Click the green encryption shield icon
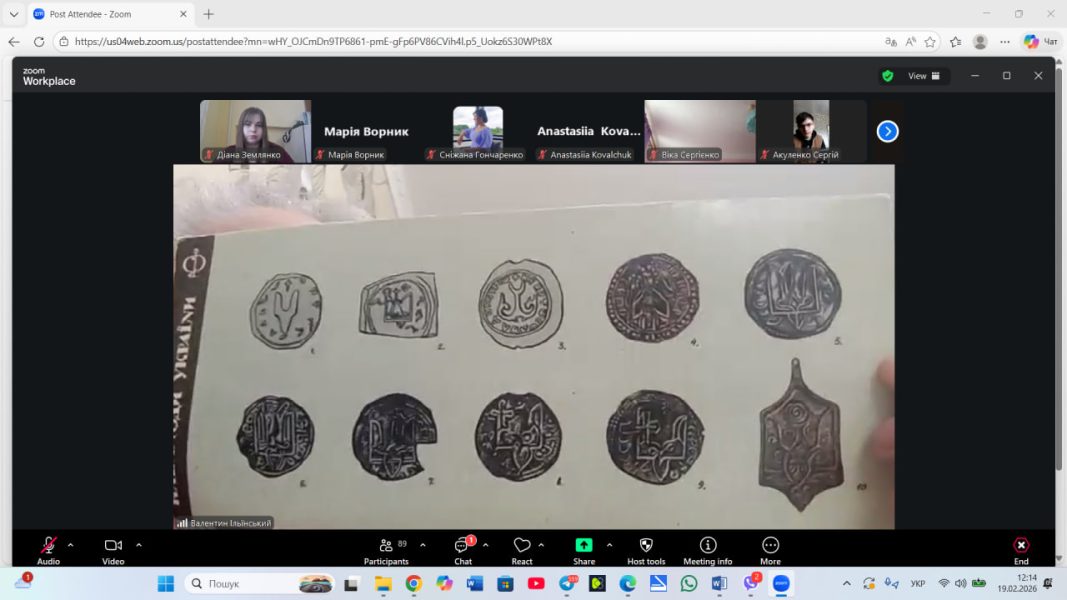 point(887,76)
